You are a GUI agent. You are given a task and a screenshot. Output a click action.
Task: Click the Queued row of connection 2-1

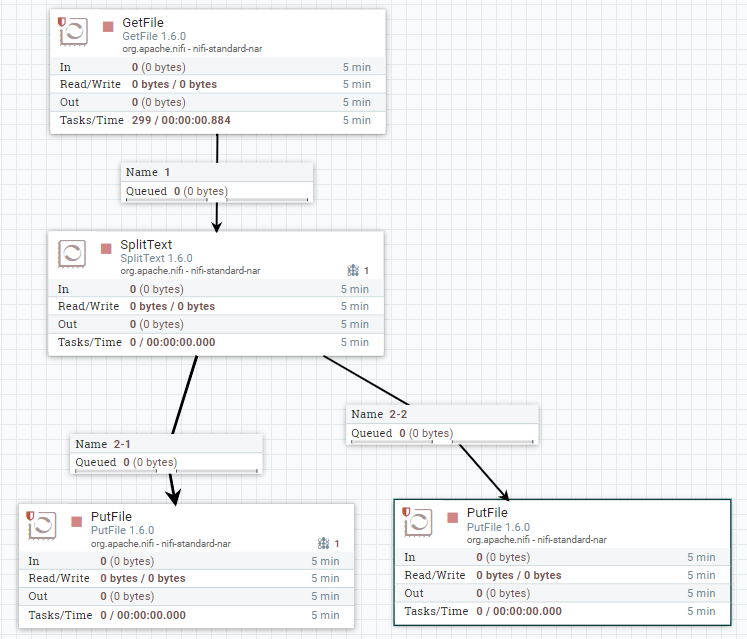click(167, 462)
